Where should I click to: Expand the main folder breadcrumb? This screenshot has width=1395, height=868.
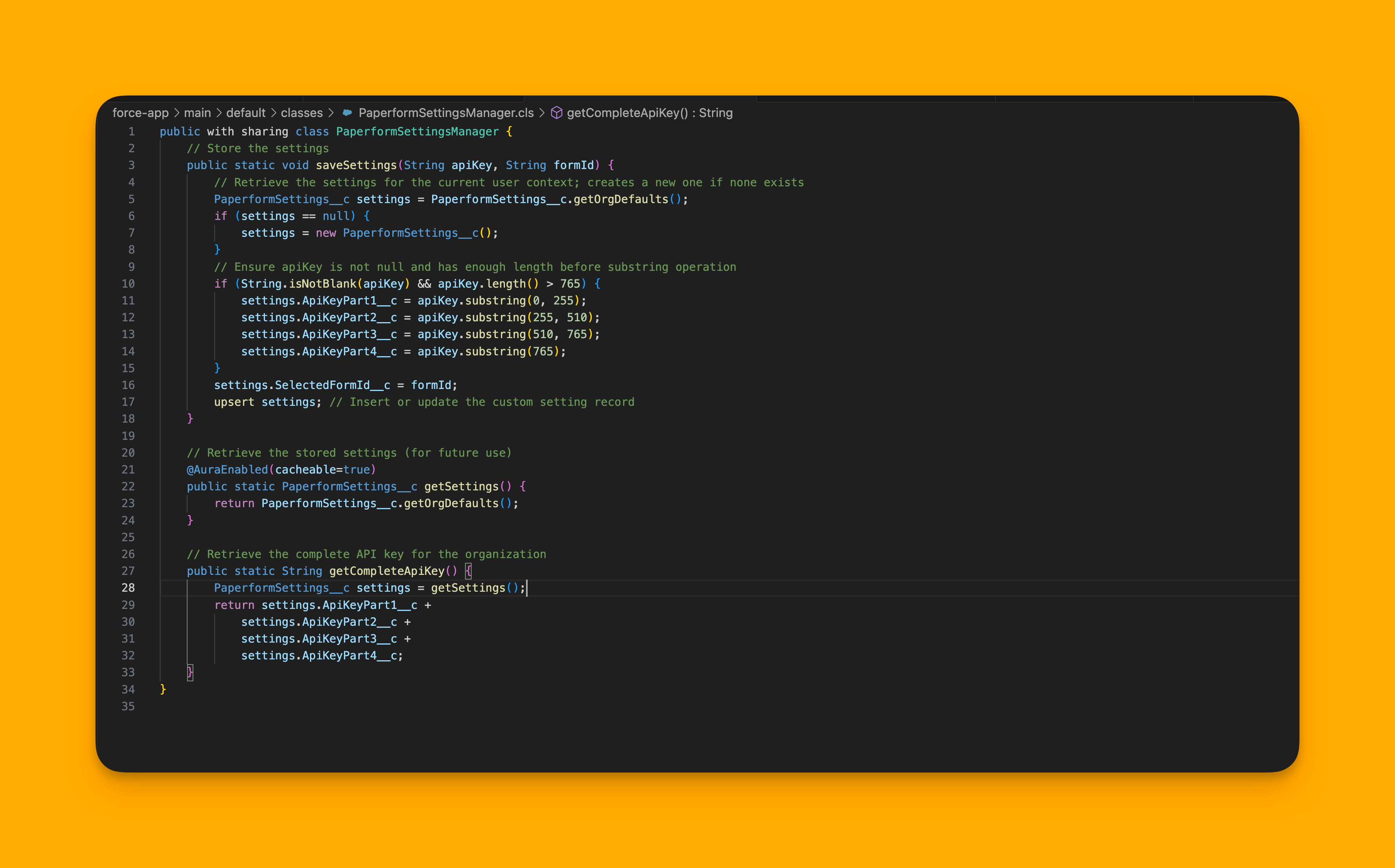point(198,113)
